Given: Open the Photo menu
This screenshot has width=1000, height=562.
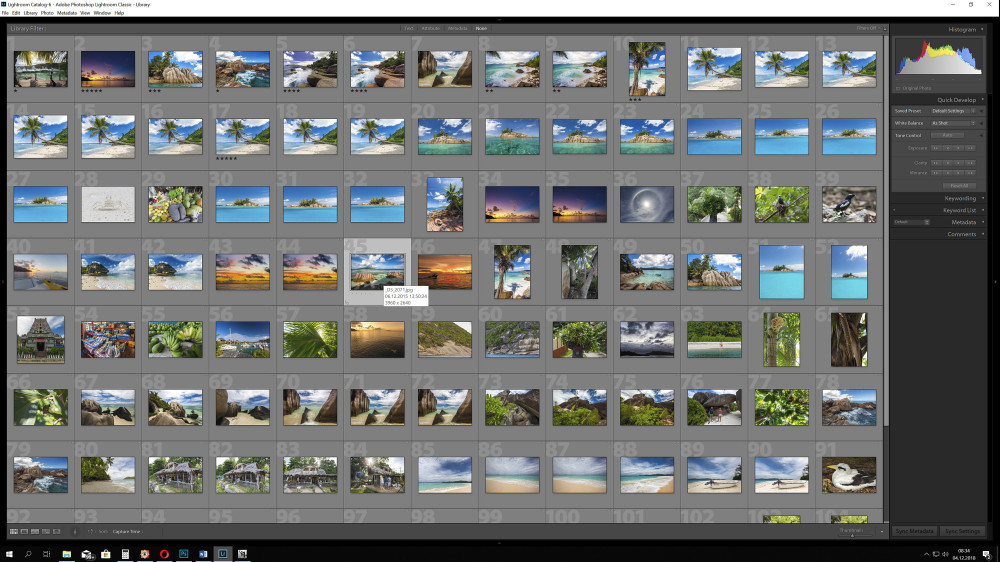Looking at the screenshot, I should pyautogui.click(x=47, y=13).
